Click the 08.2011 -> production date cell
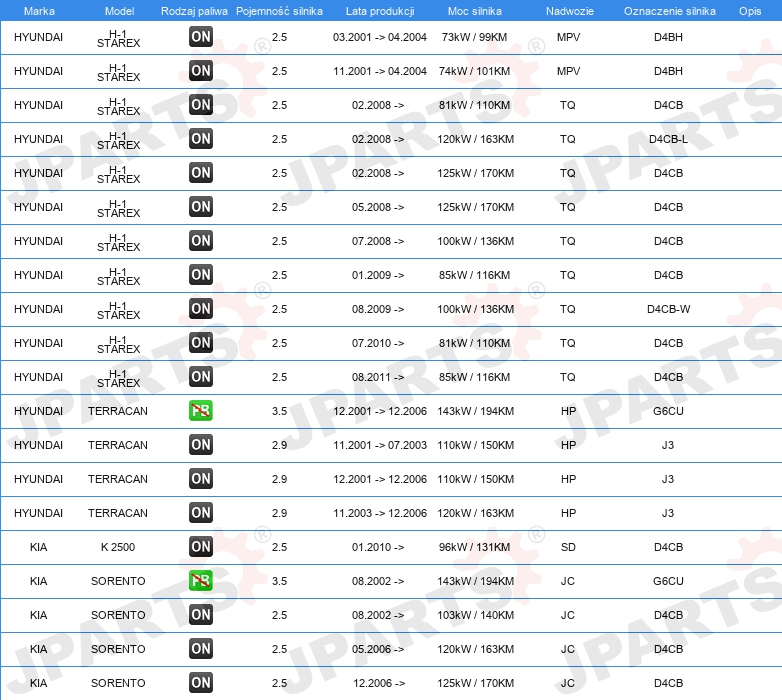 pyautogui.click(x=378, y=377)
